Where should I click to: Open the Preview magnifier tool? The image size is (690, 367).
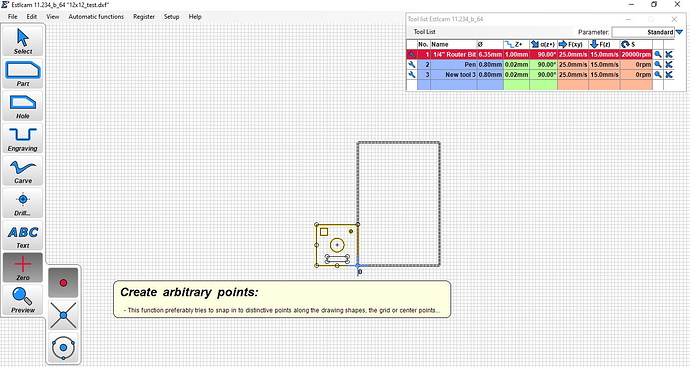pyautogui.click(x=23, y=300)
